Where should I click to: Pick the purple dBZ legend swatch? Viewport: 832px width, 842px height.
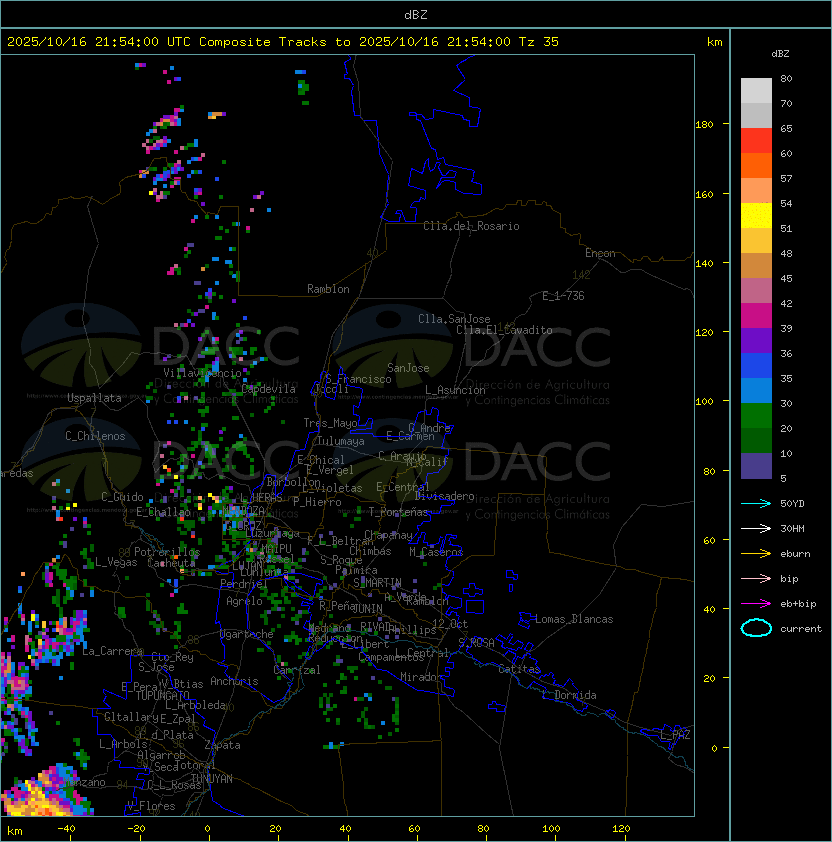click(x=756, y=340)
